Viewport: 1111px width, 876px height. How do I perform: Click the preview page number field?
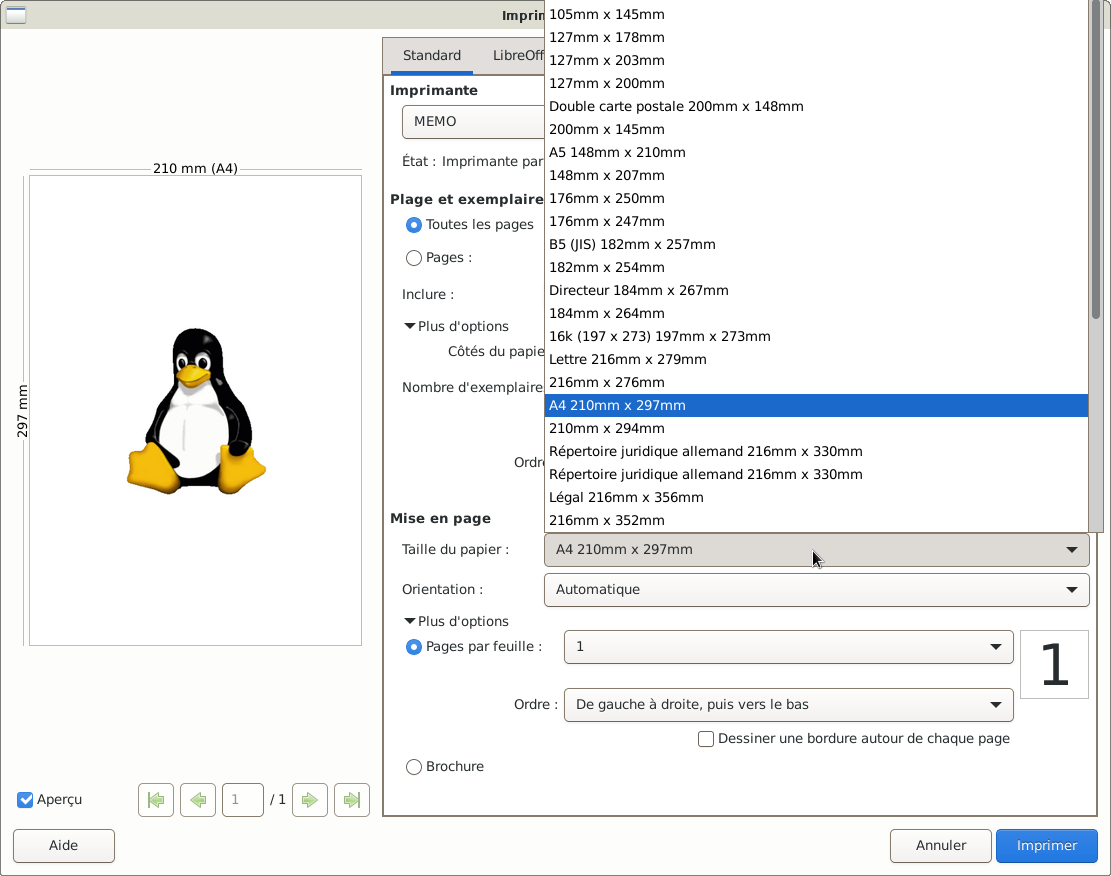[x=242, y=800]
